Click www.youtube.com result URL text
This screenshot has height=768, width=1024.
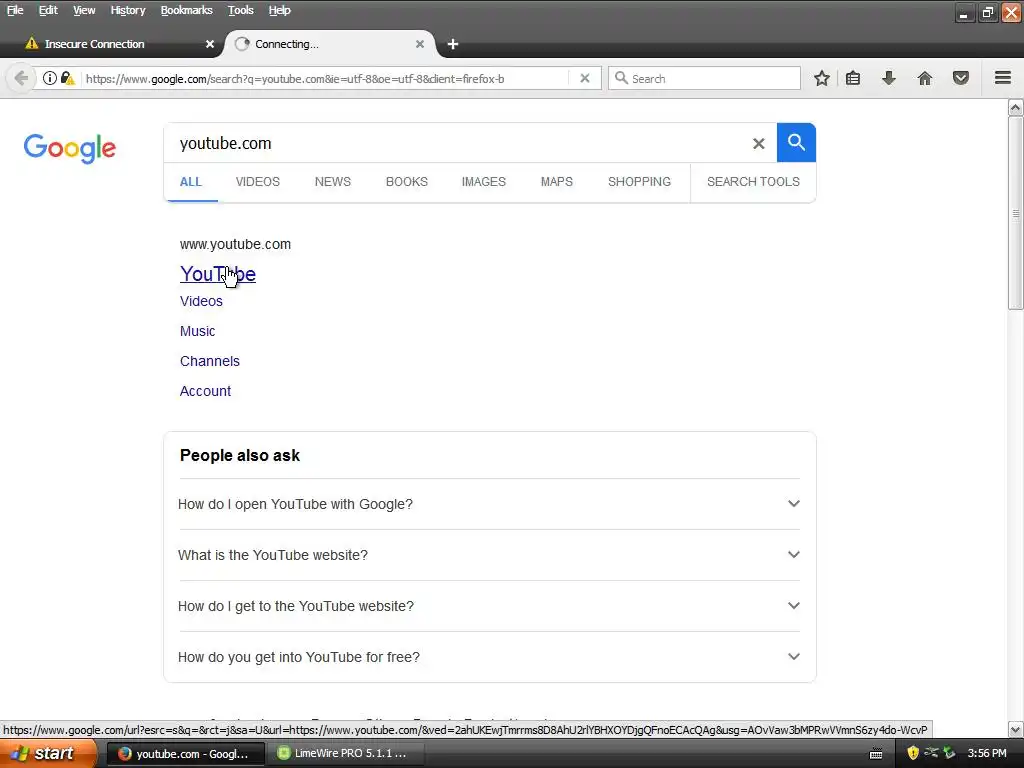pos(235,244)
